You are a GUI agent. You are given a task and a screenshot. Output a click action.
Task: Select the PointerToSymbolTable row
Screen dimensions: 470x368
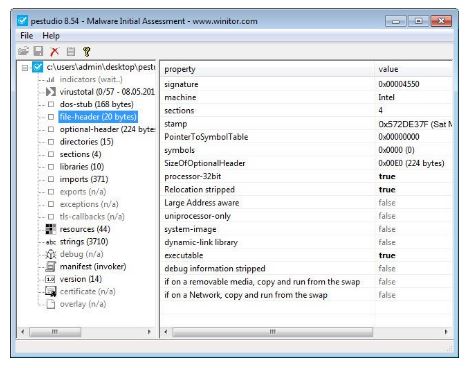[x=307, y=137]
